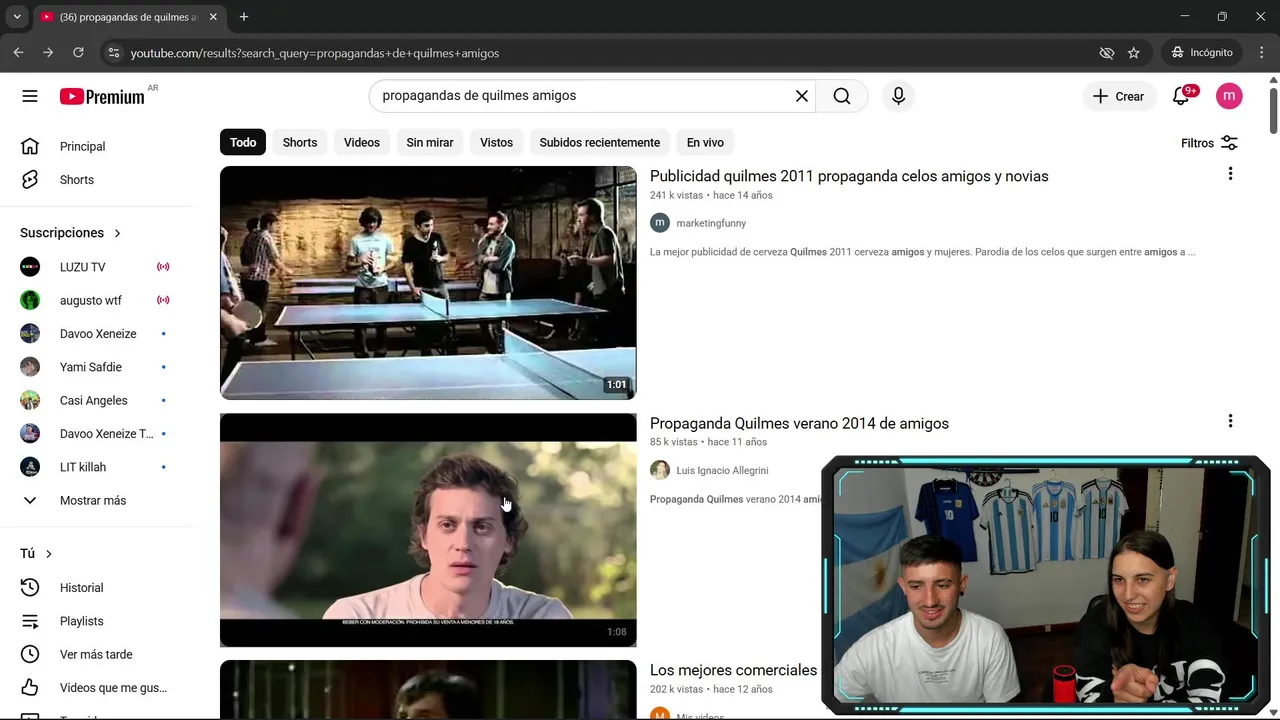Open account avatar menu
Viewport: 1280px width, 720px height.
(x=1229, y=96)
